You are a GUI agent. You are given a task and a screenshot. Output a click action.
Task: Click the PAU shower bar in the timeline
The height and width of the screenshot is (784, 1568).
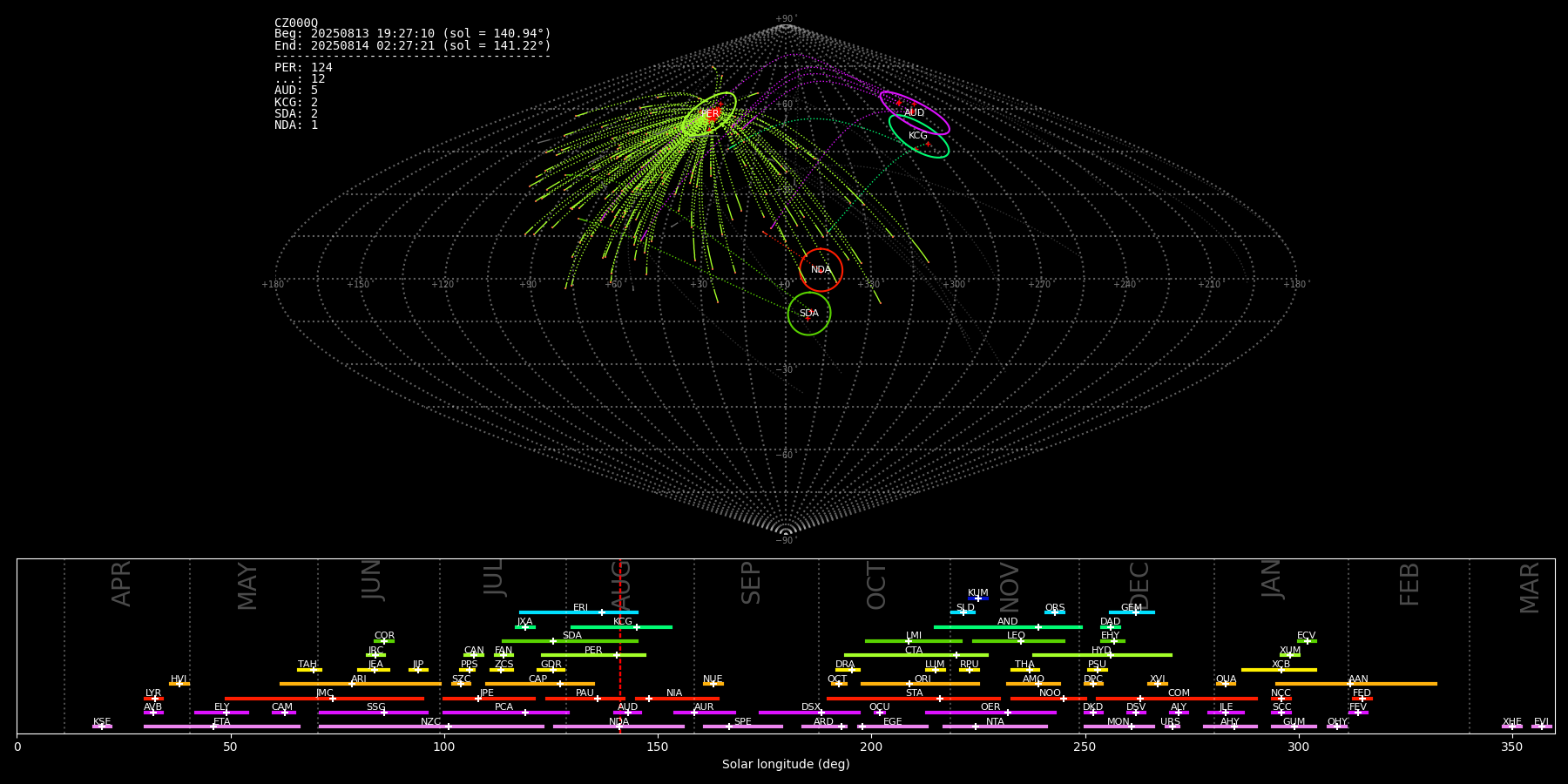[584, 699]
